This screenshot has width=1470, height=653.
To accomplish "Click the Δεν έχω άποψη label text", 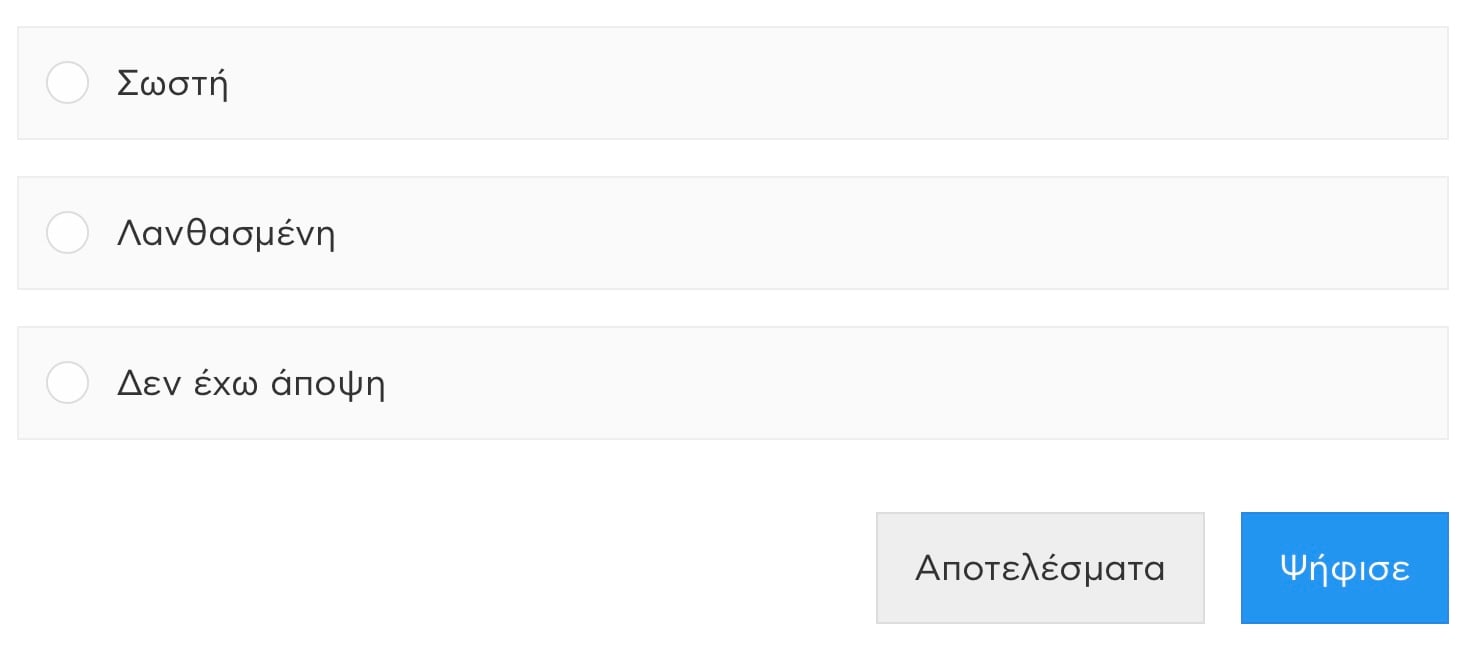I will (x=251, y=384).
